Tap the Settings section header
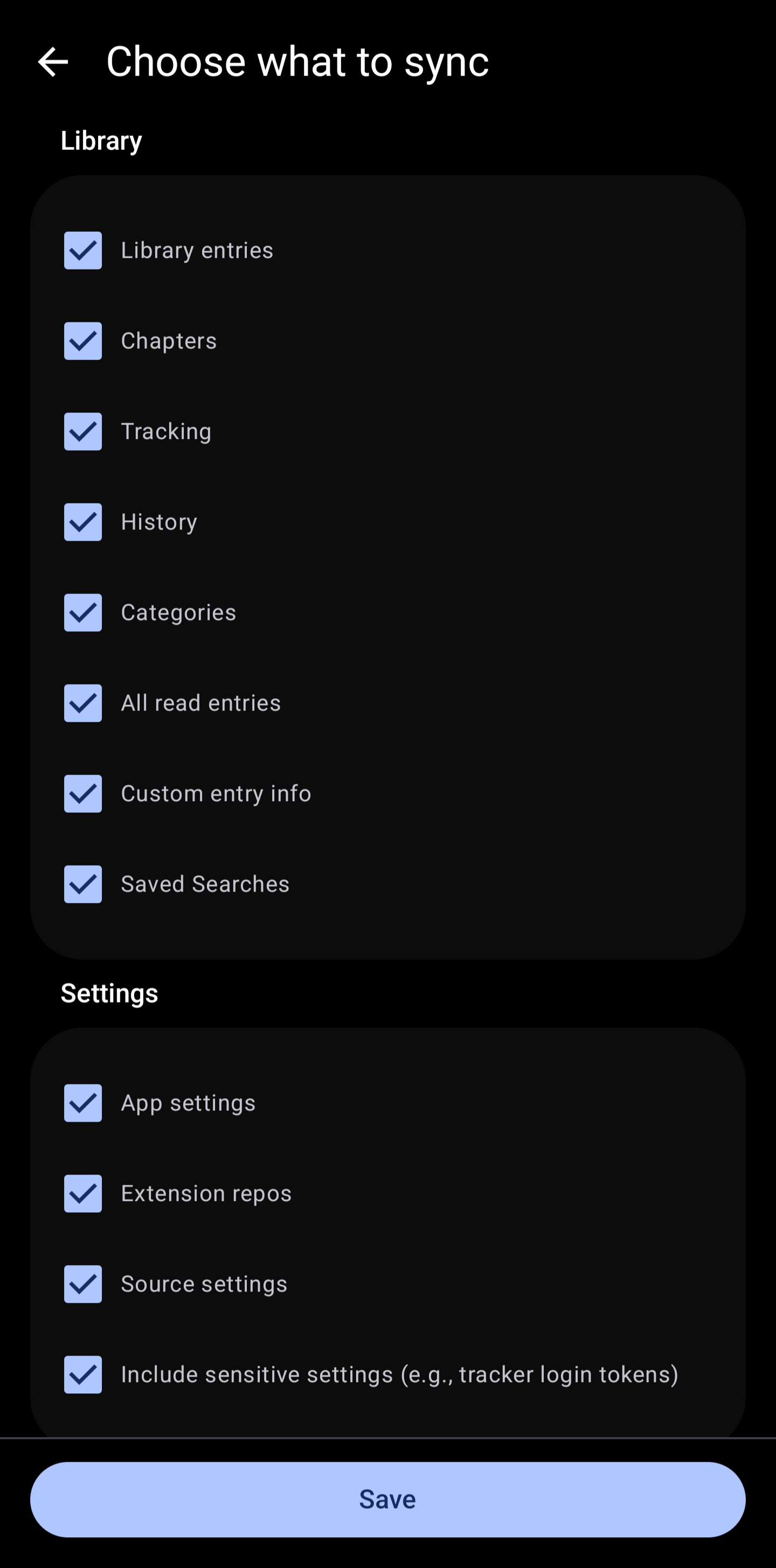Screen dimensions: 776x1568 [x=109, y=993]
